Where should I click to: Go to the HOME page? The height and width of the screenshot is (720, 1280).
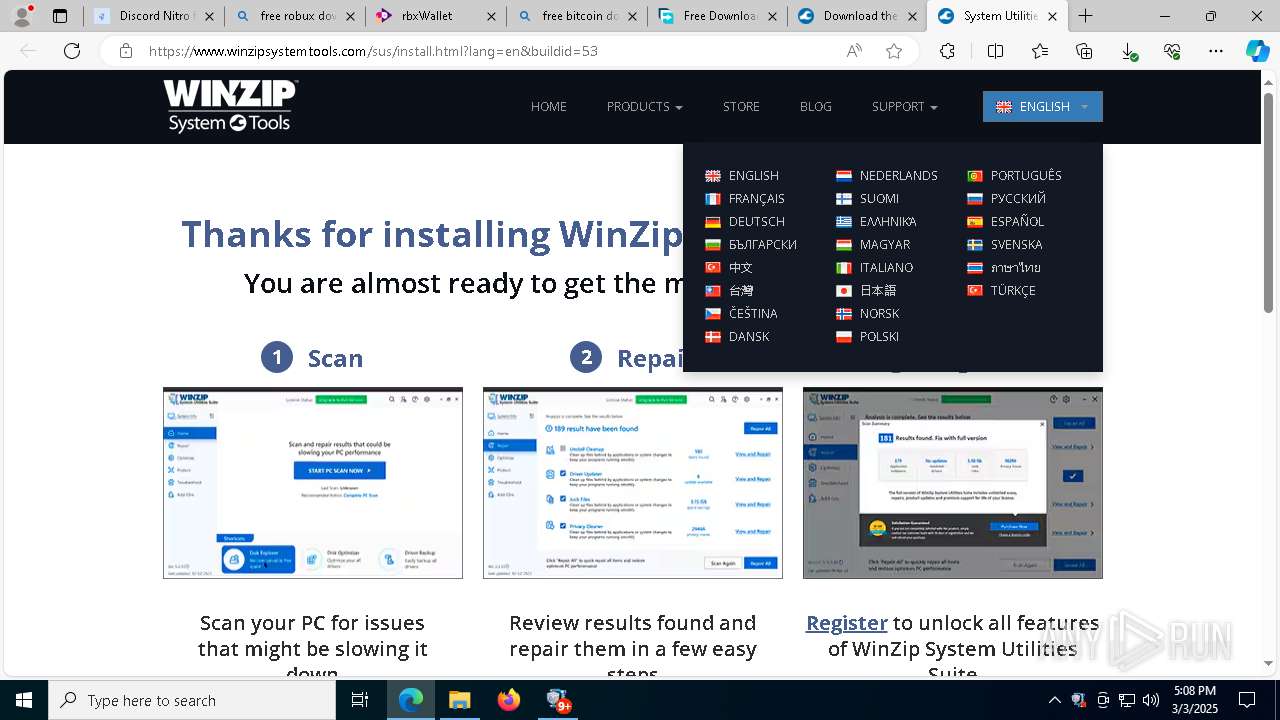click(x=549, y=106)
